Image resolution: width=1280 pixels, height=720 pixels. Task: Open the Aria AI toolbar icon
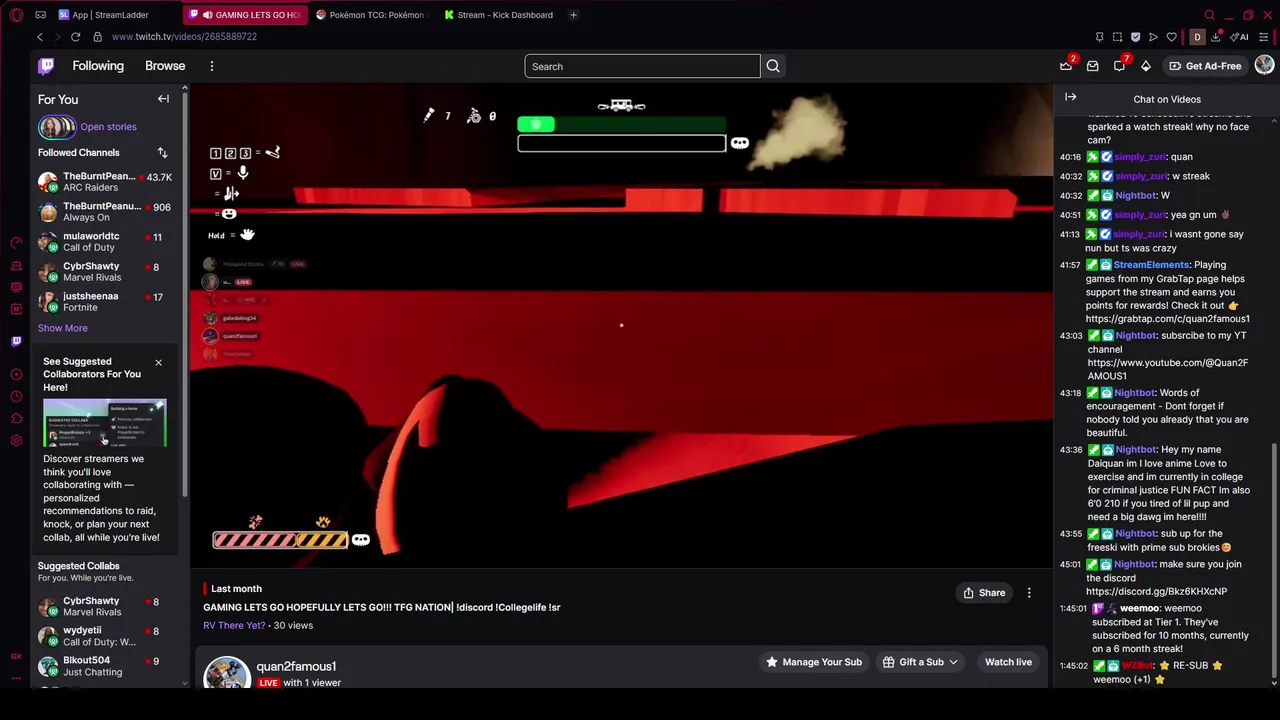click(x=1241, y=37)
